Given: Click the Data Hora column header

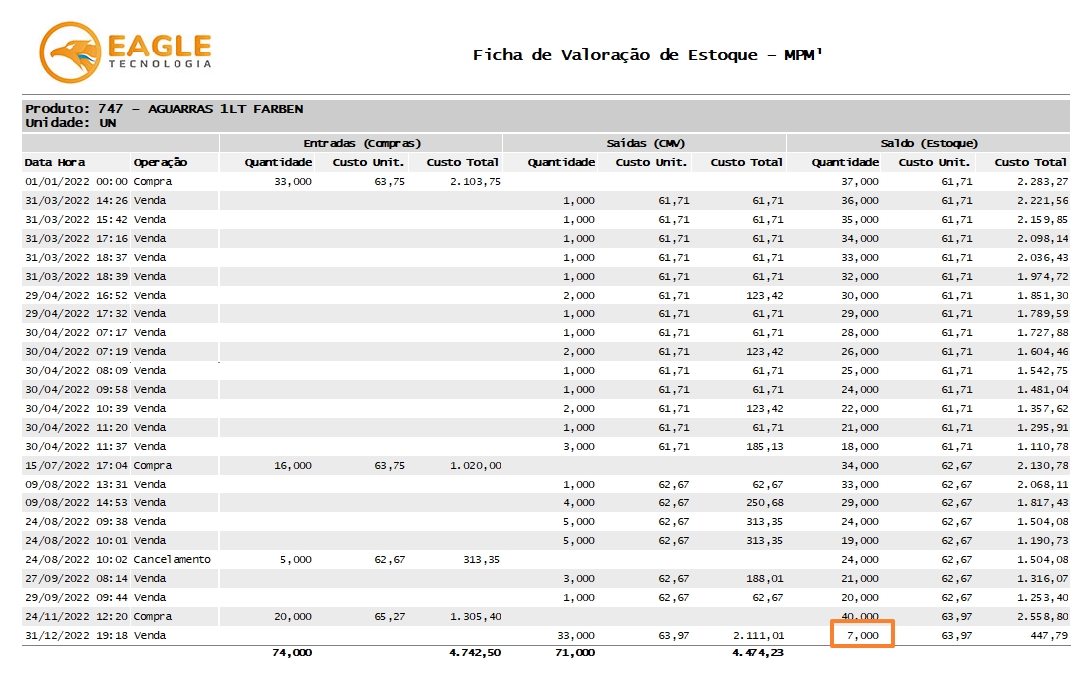Looking at the screenshot, I should point(55,162).
